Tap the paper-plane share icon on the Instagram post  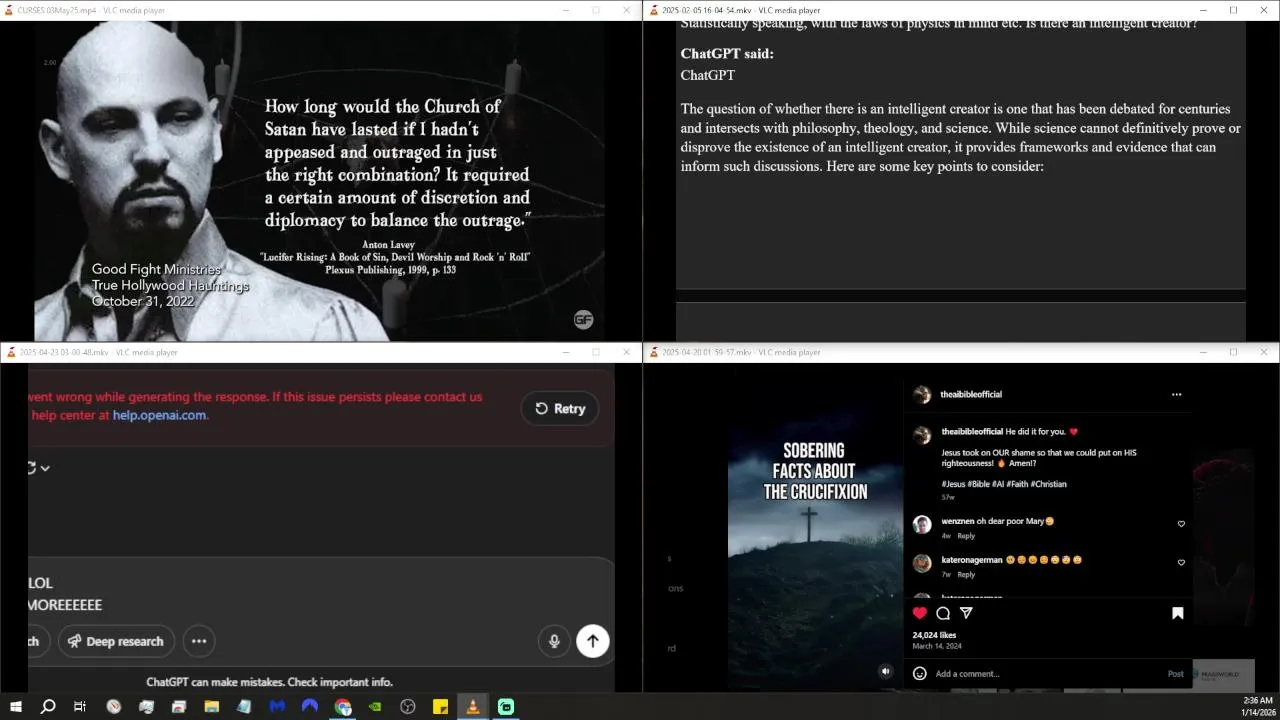[x=966, y=613]
